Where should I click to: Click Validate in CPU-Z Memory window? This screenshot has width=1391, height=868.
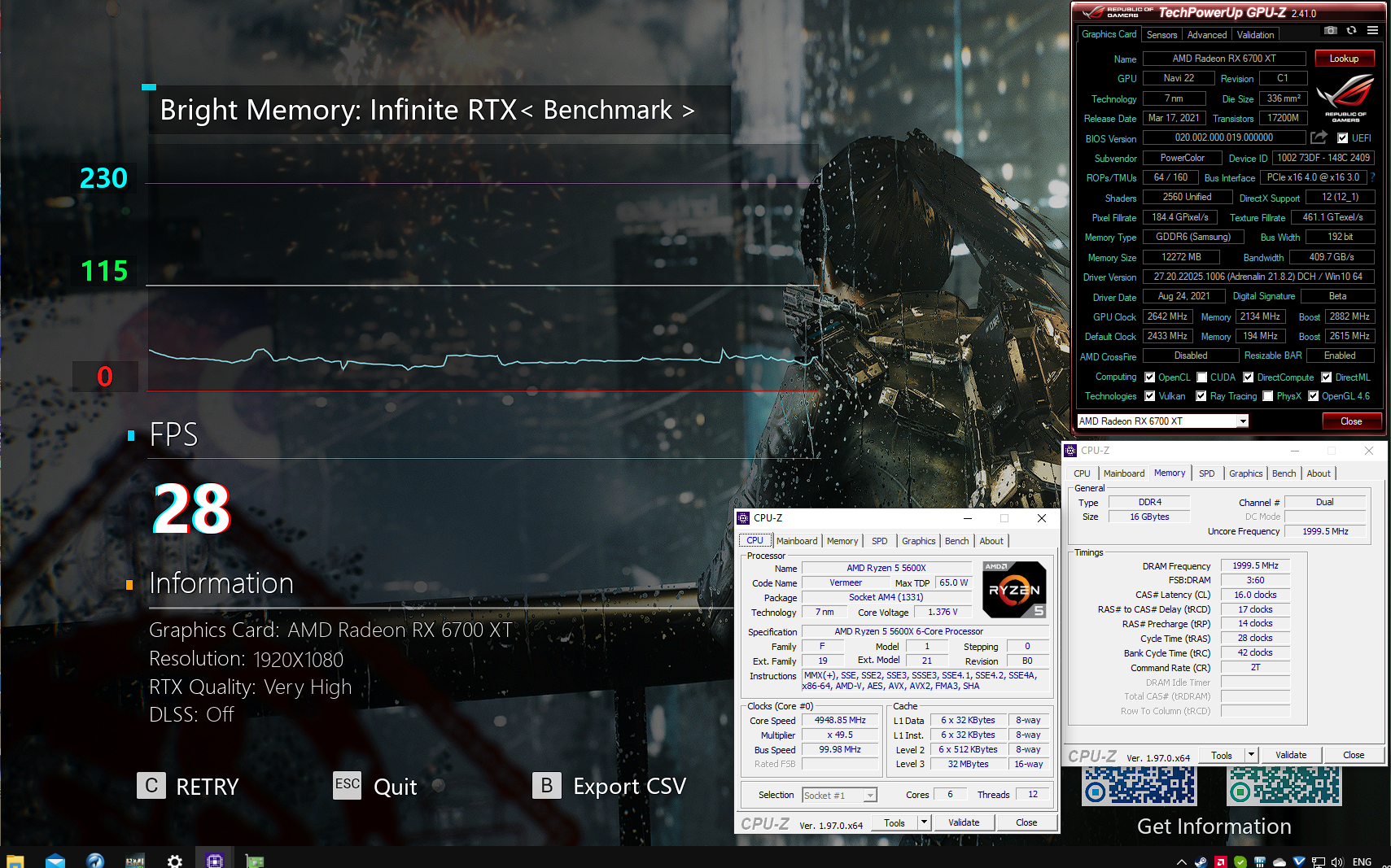[x=1291, y=755]
